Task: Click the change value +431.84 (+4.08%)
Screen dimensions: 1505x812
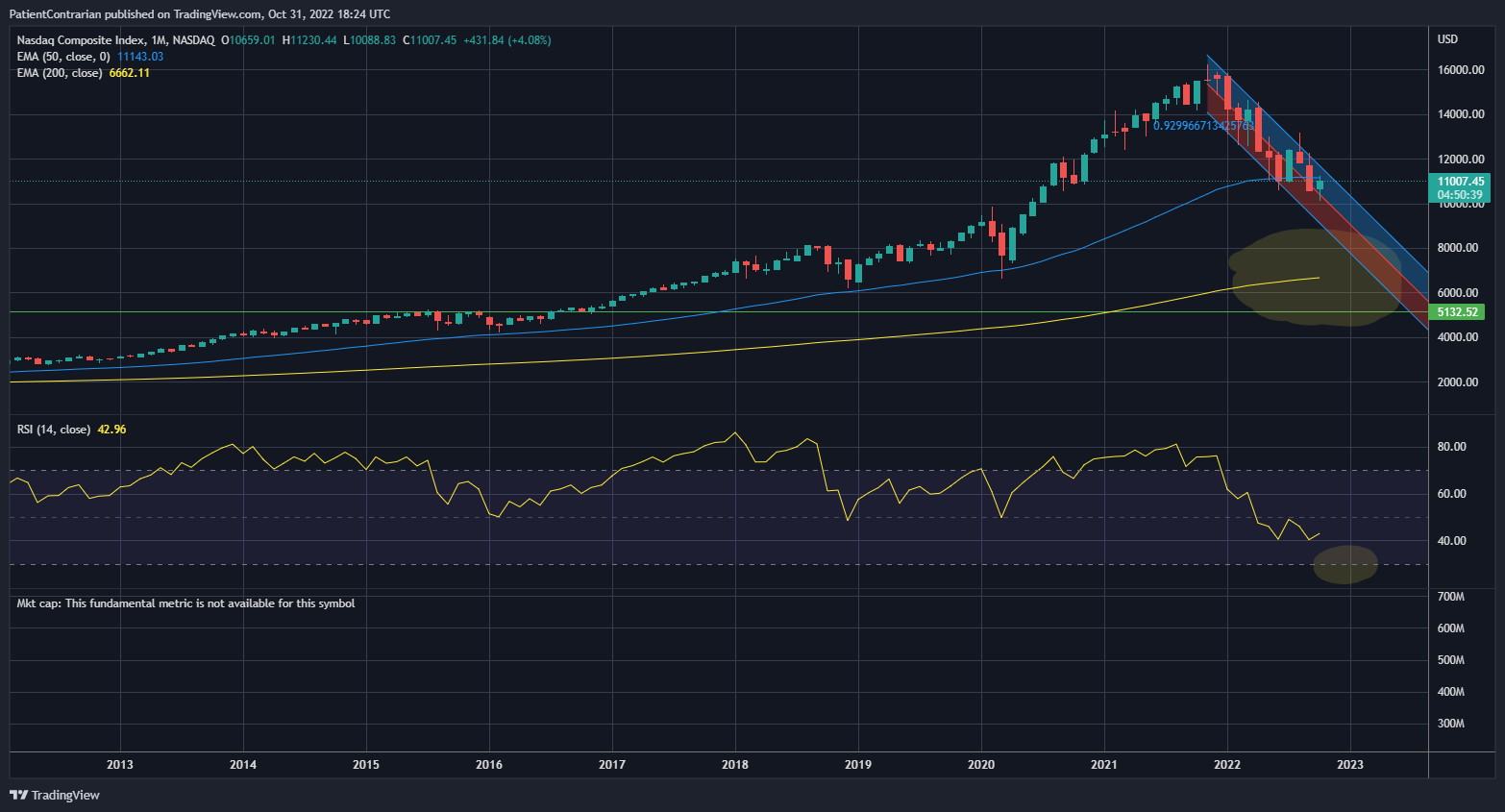Action: coord(507,40)
